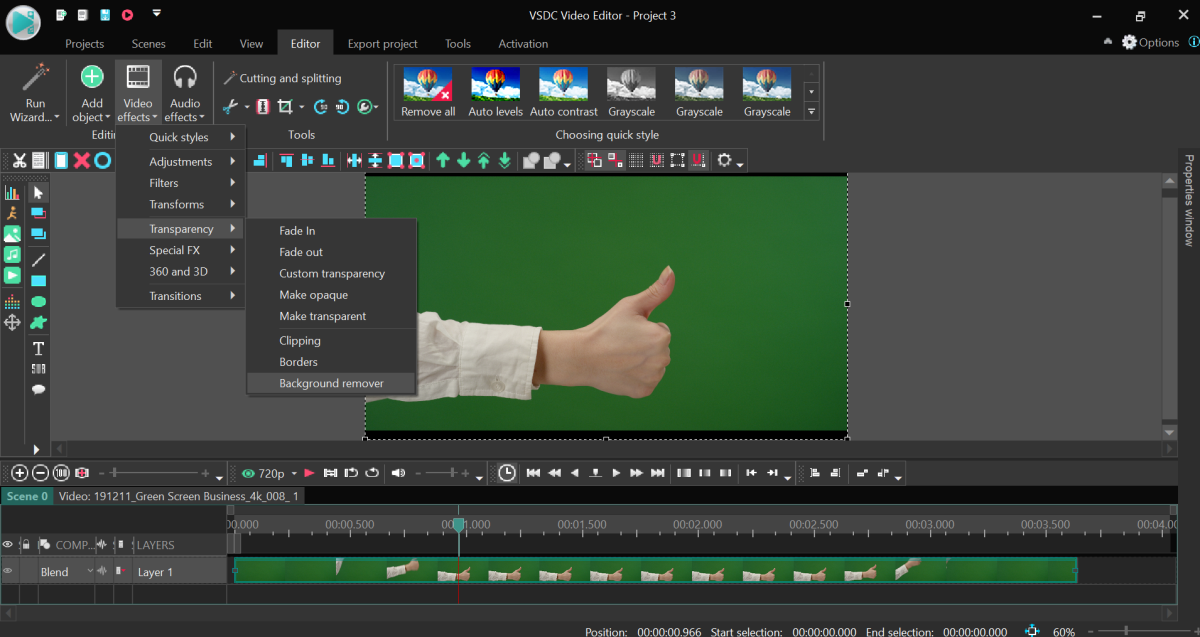
Task: Select the ellipse shape tool
Action: pyautogui.click(x=39, y=302)
